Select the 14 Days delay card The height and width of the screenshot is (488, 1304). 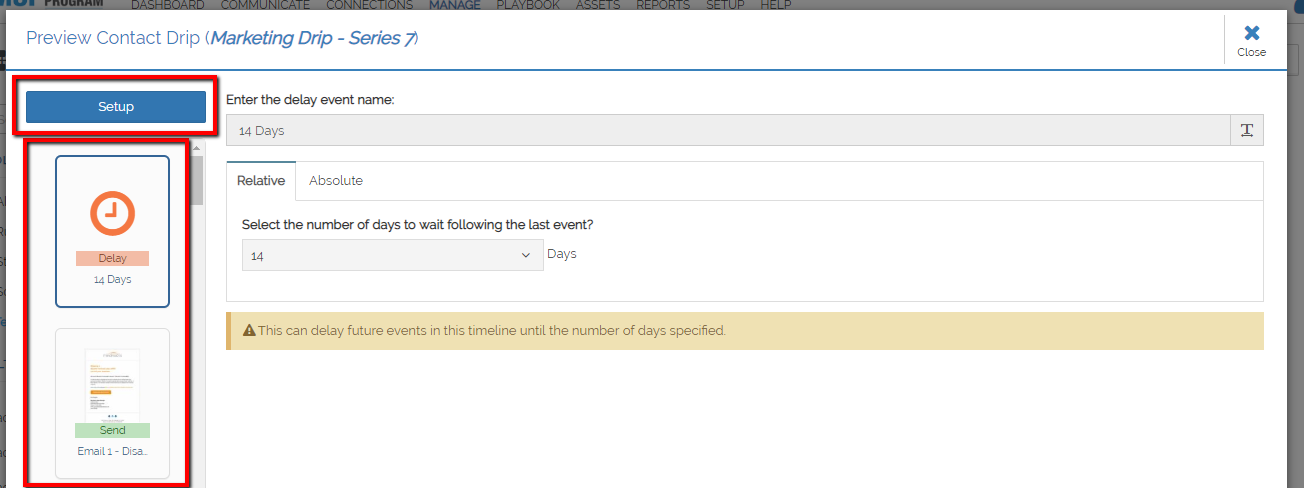pos(113,231)
